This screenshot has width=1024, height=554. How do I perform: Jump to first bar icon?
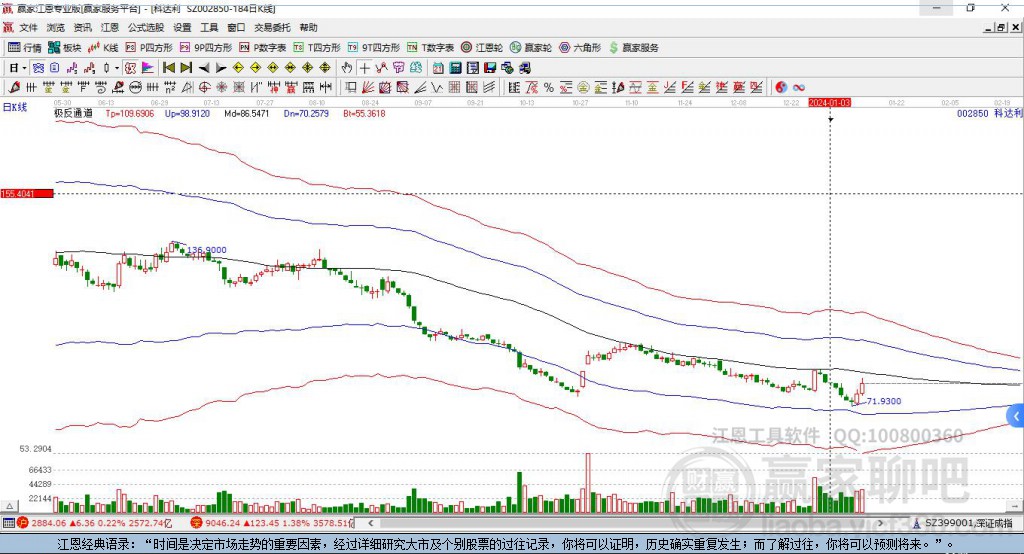click(169, 68)
